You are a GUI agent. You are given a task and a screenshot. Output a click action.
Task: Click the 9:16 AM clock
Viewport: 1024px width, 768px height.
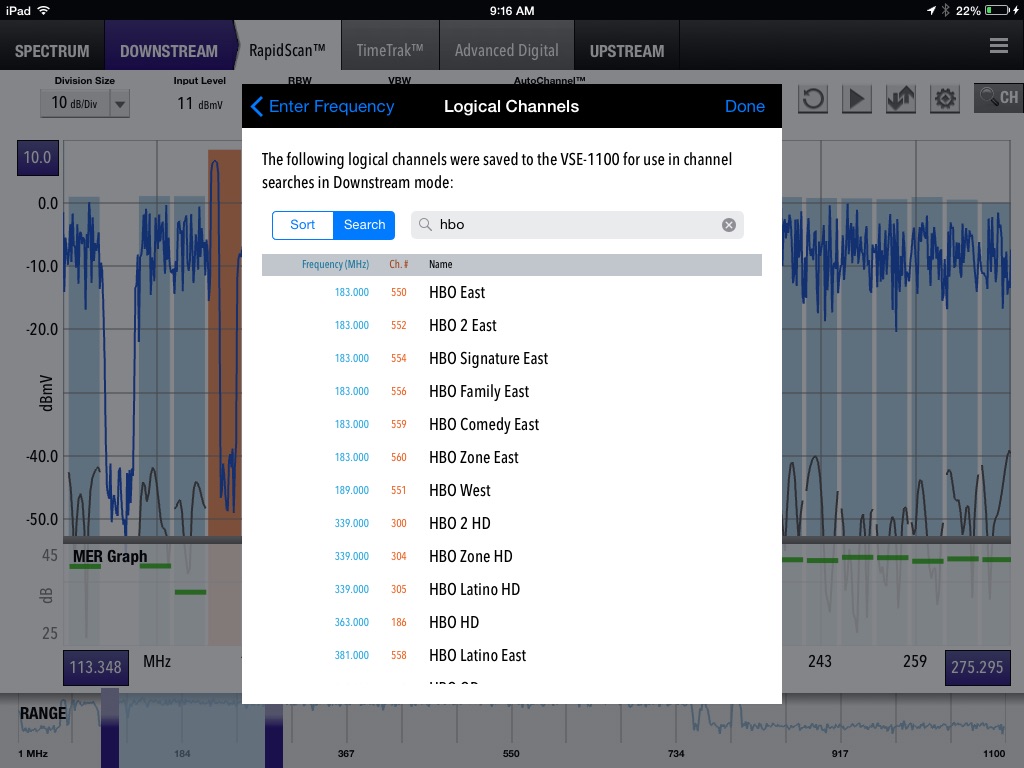[512, 10]
